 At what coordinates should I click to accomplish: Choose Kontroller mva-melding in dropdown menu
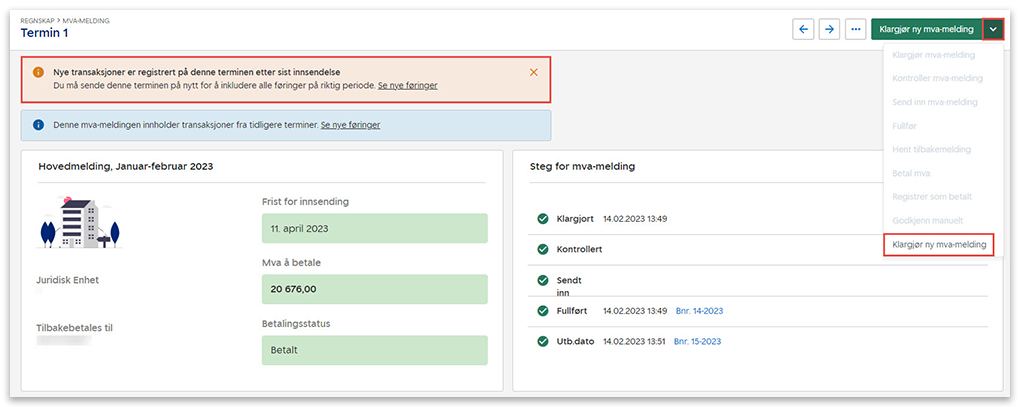tap(937, 78)
